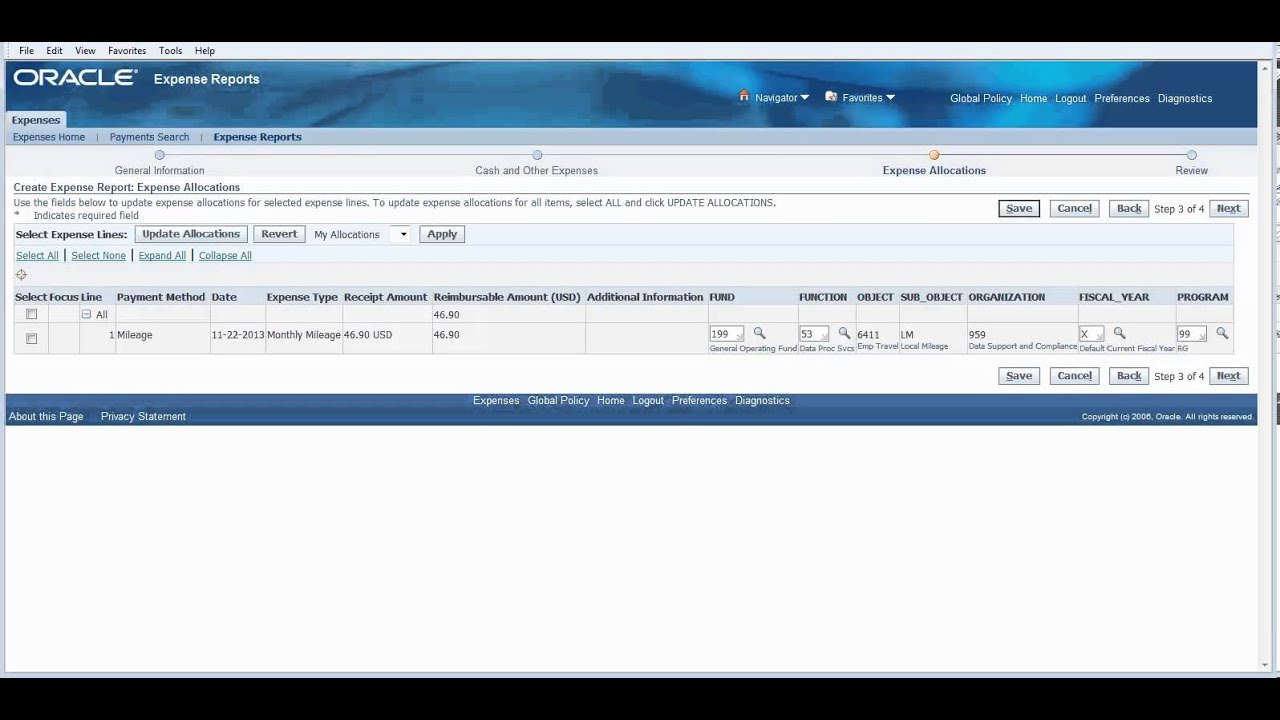1280x720 pixels.
Task: Click the Expense Allocations step circle
Action: tap(934, 155)
